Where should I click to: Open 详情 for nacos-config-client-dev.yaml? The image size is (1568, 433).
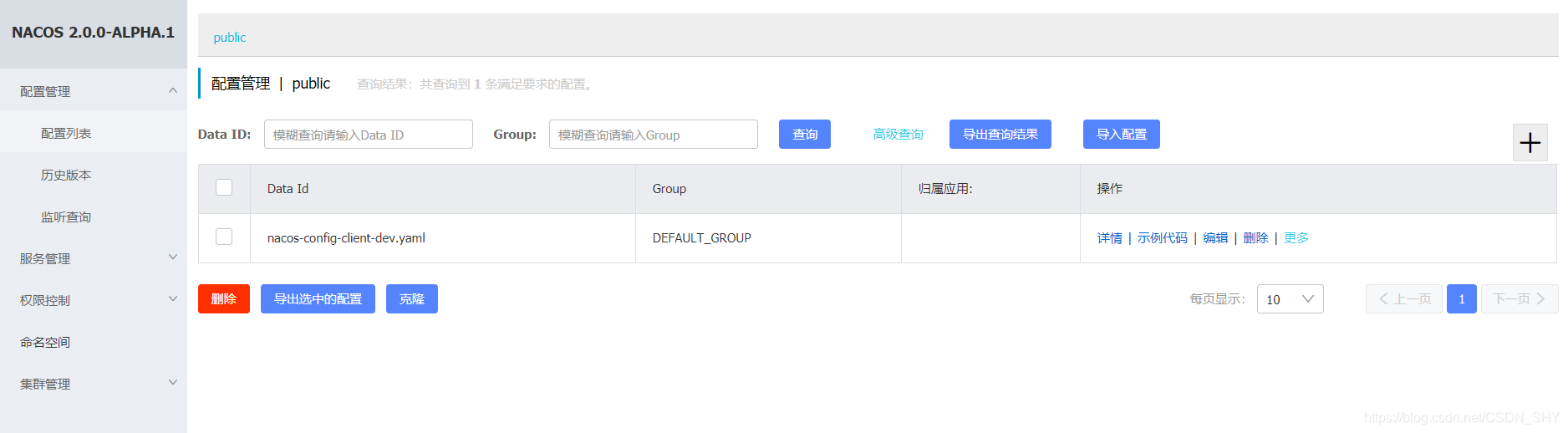[x=1110, y=238]
